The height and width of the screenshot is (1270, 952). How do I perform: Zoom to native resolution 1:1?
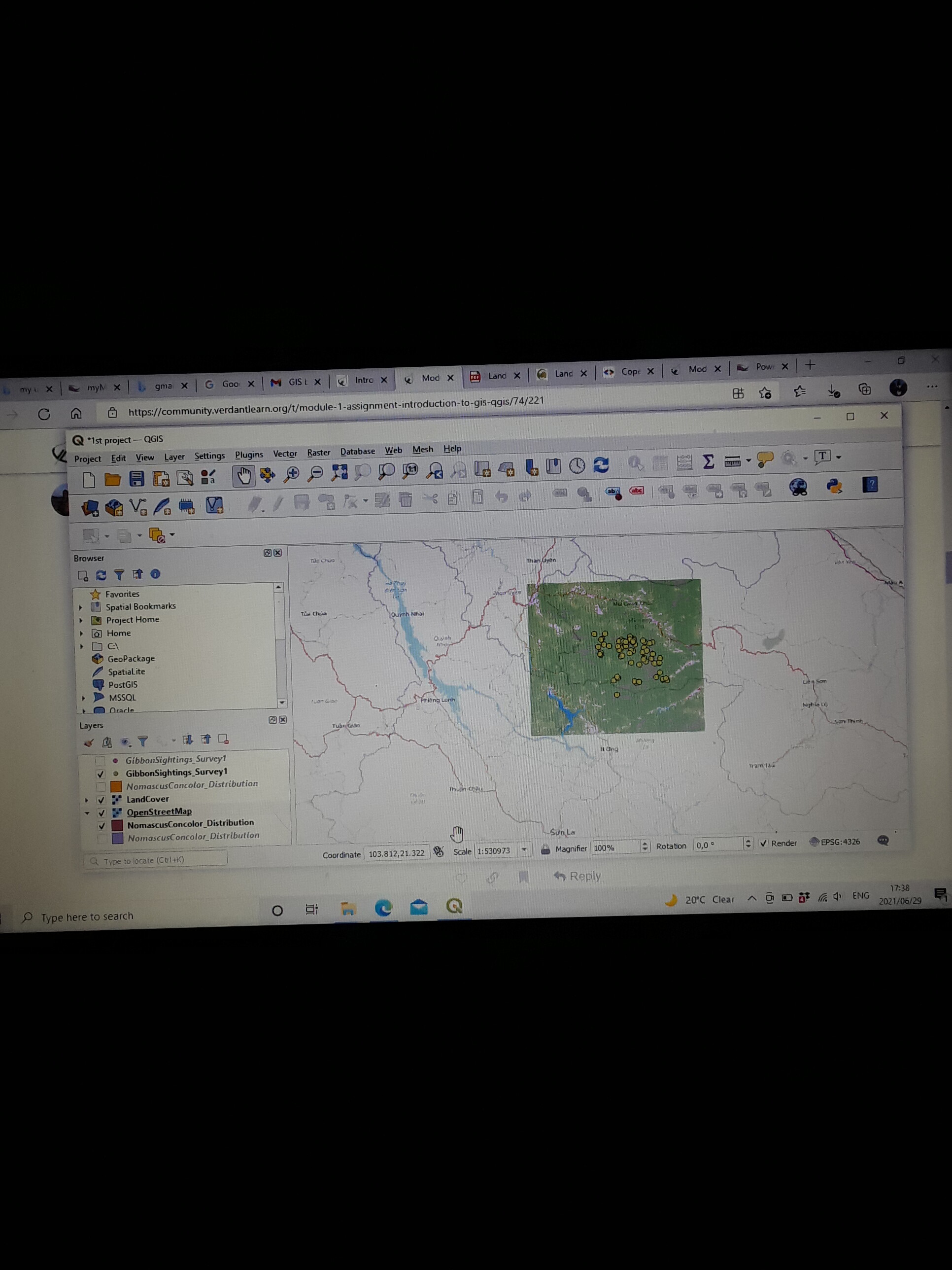410,470
